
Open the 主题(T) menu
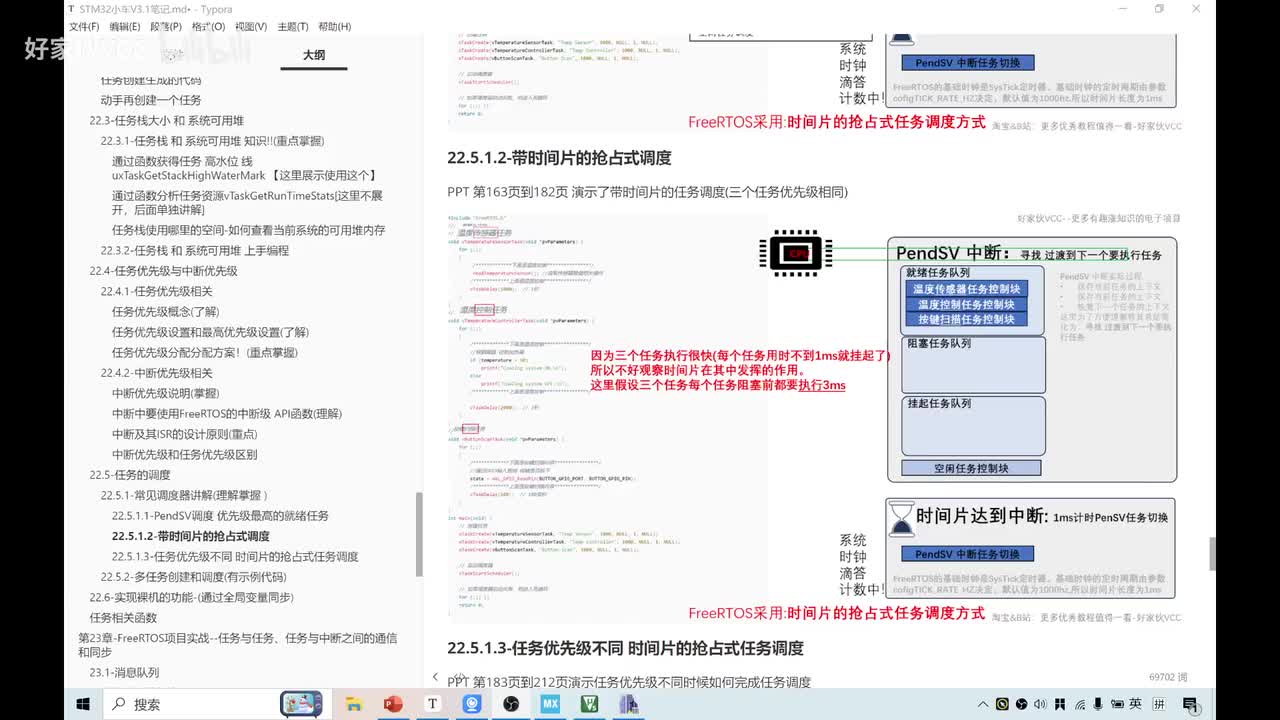[x=293, y=27]
